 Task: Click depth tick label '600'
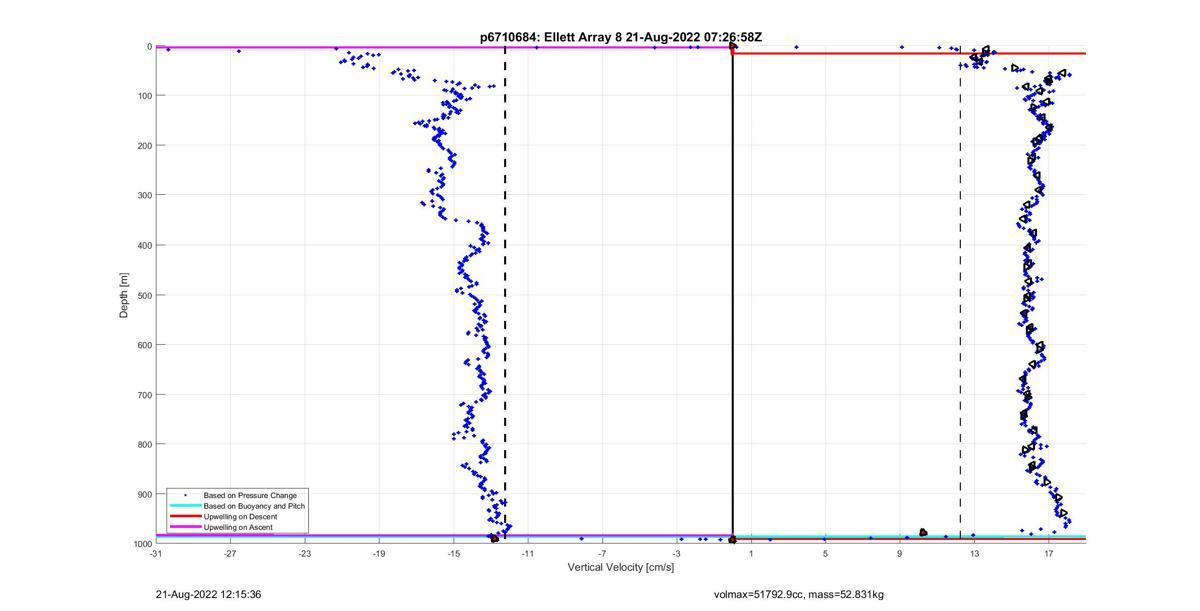pos(144,345)
